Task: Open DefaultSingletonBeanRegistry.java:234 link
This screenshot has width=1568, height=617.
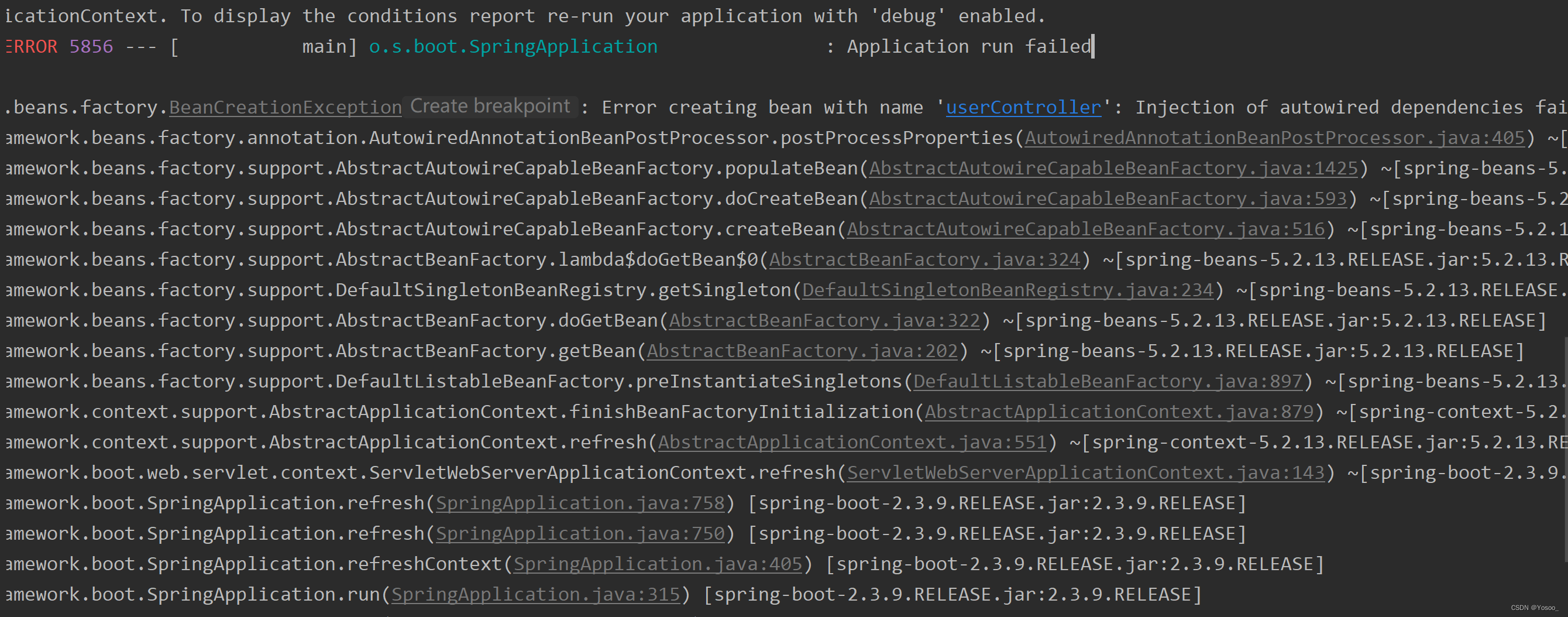Action: coord(1006,290)
